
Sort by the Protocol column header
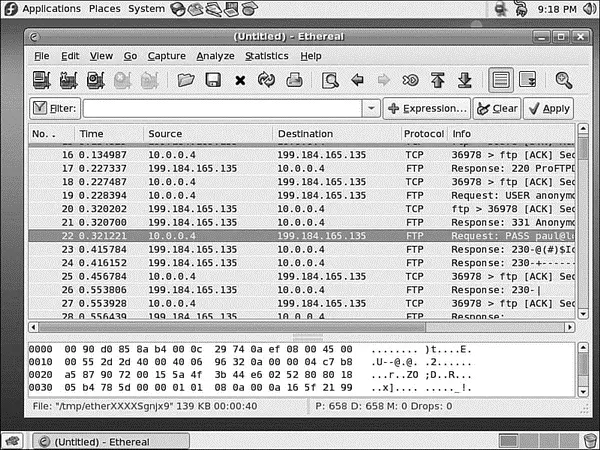(424, 134)
